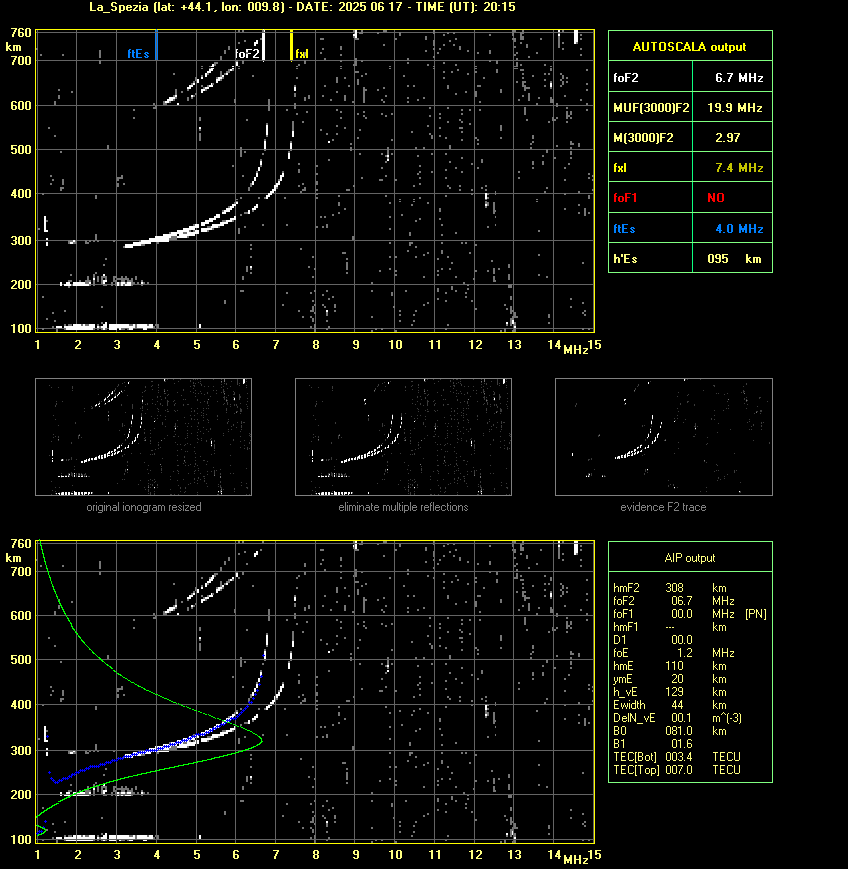Image resolution: width=848 pixels, height=869 pixels.
Task: Click the 760 km label on upper ionogram axis
Action: (x=21, y=33)
